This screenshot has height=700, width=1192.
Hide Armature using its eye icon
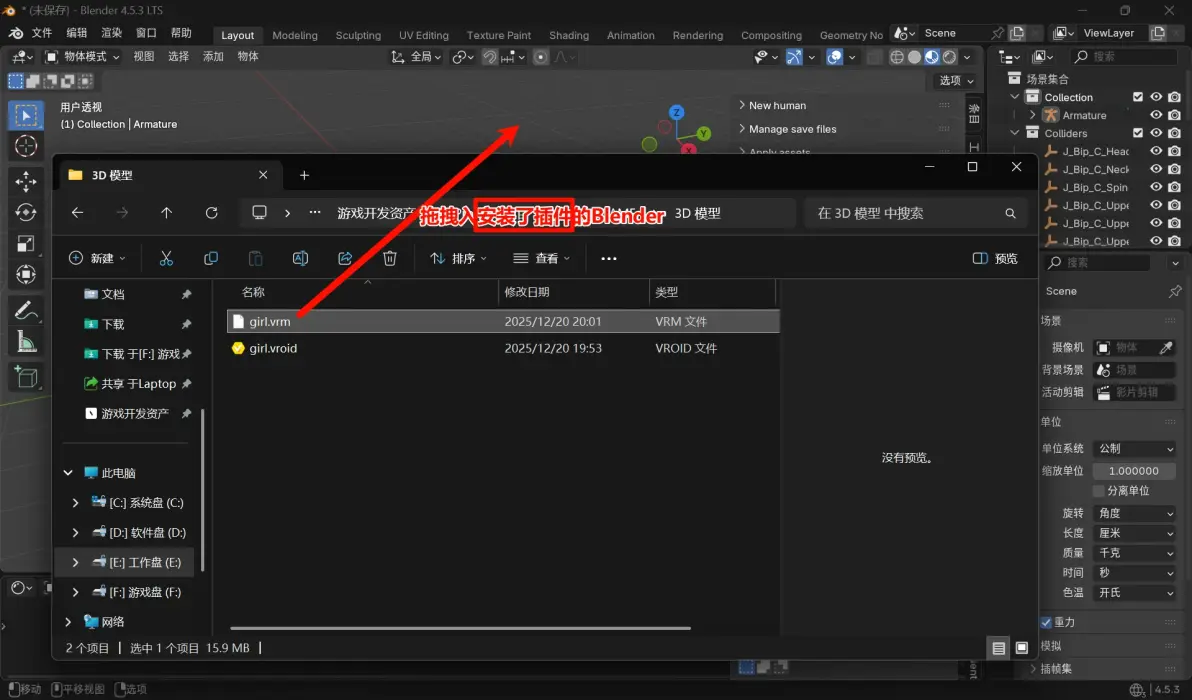(x=1156, y=115)
